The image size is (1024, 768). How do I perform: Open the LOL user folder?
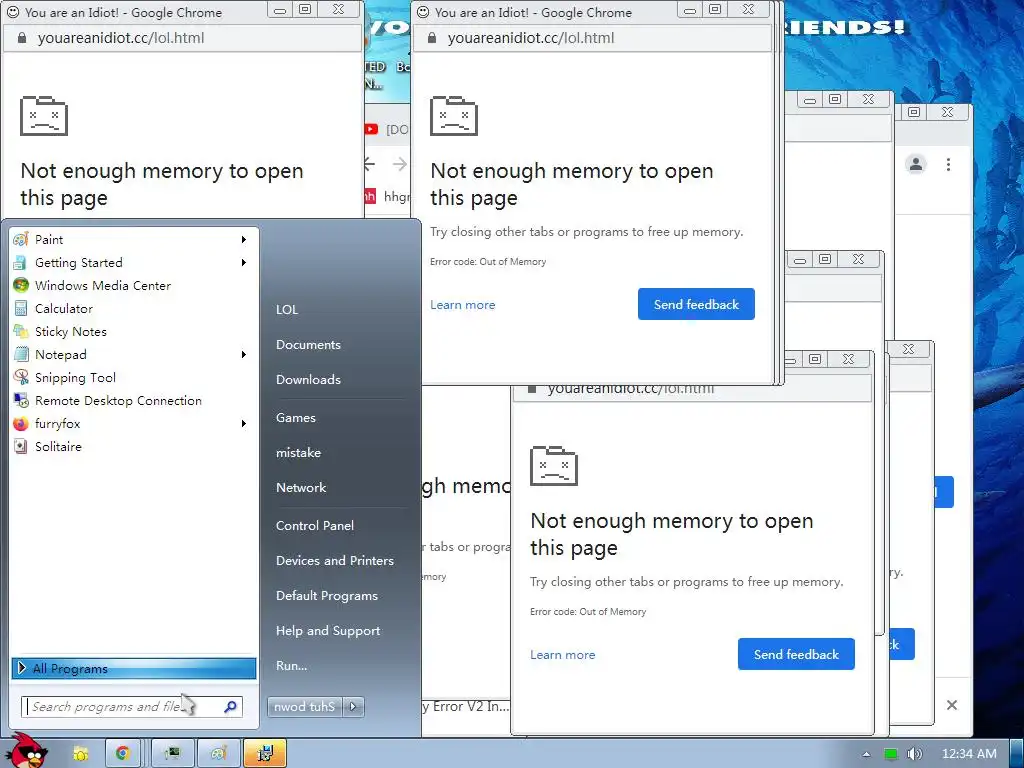click(287, 310)
